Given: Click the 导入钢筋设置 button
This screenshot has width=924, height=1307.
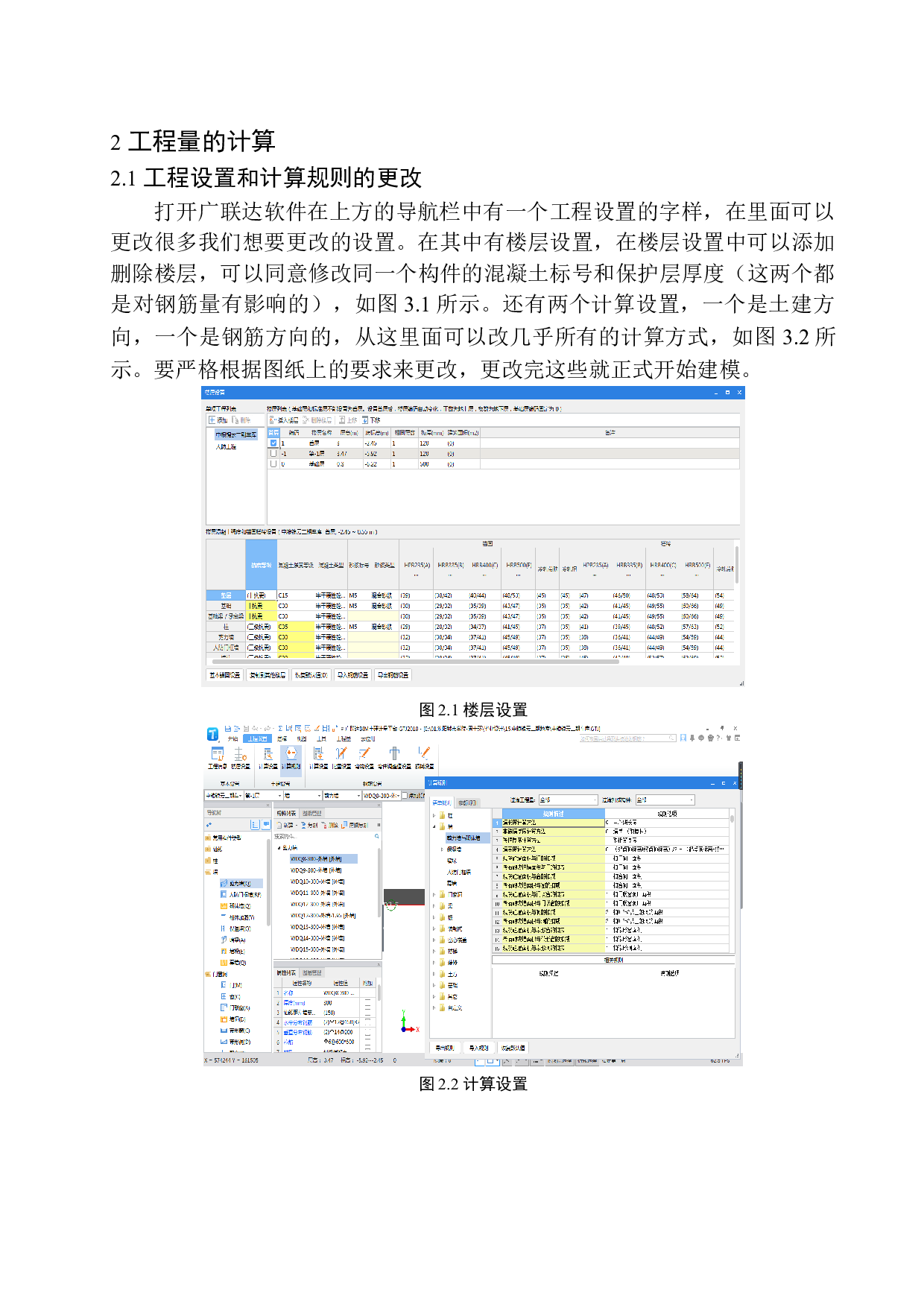Looking at the screenshot, I should [352, 675].
